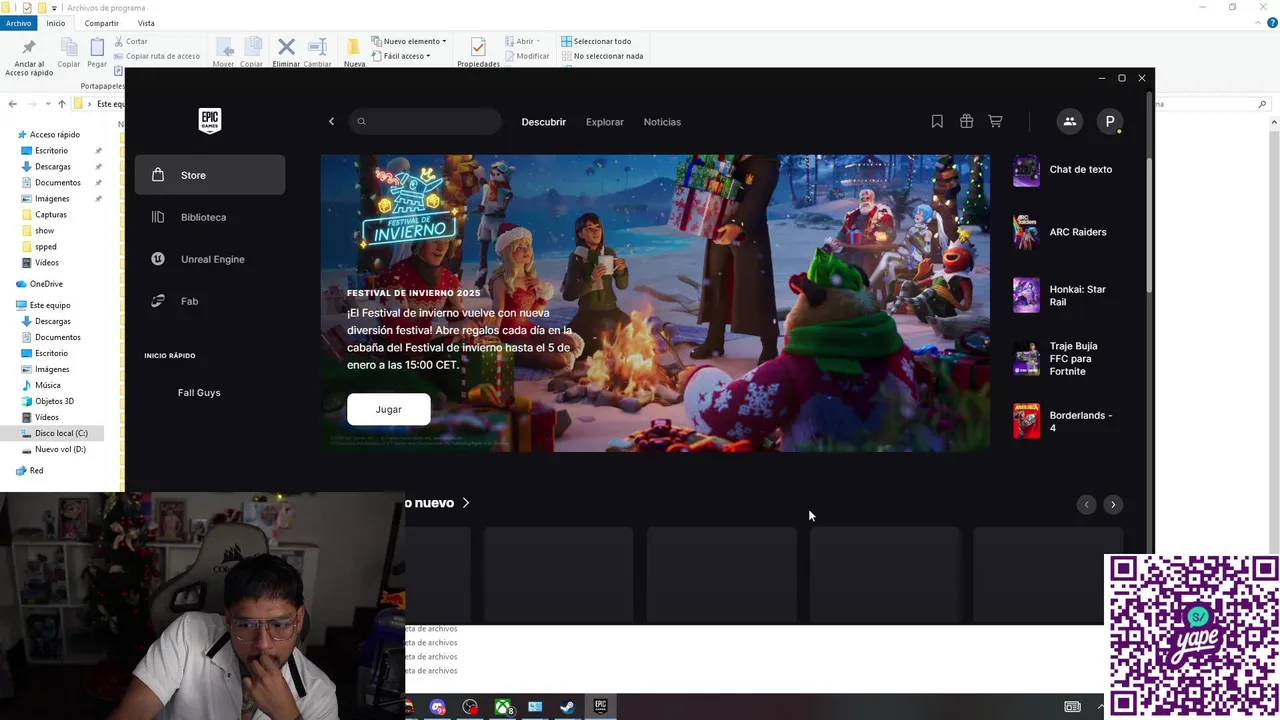Screen dimensions: 1280x720
Task: Launch Fall Guys from quick launch
Action: (x=199, y=393)
